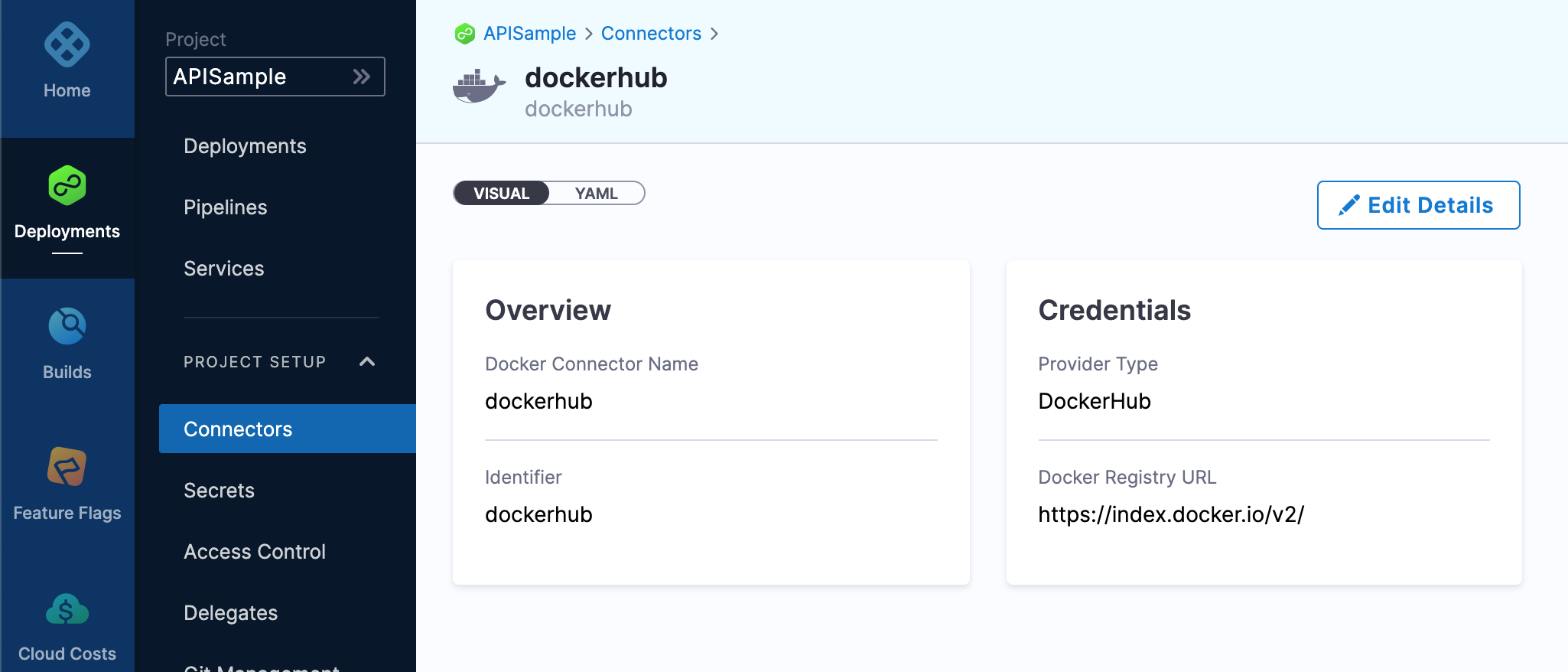Image resolution: width=1568 pixels, height=672 pixels.
Task: Open the Builds module icon
Action: (x=67, y=326)
